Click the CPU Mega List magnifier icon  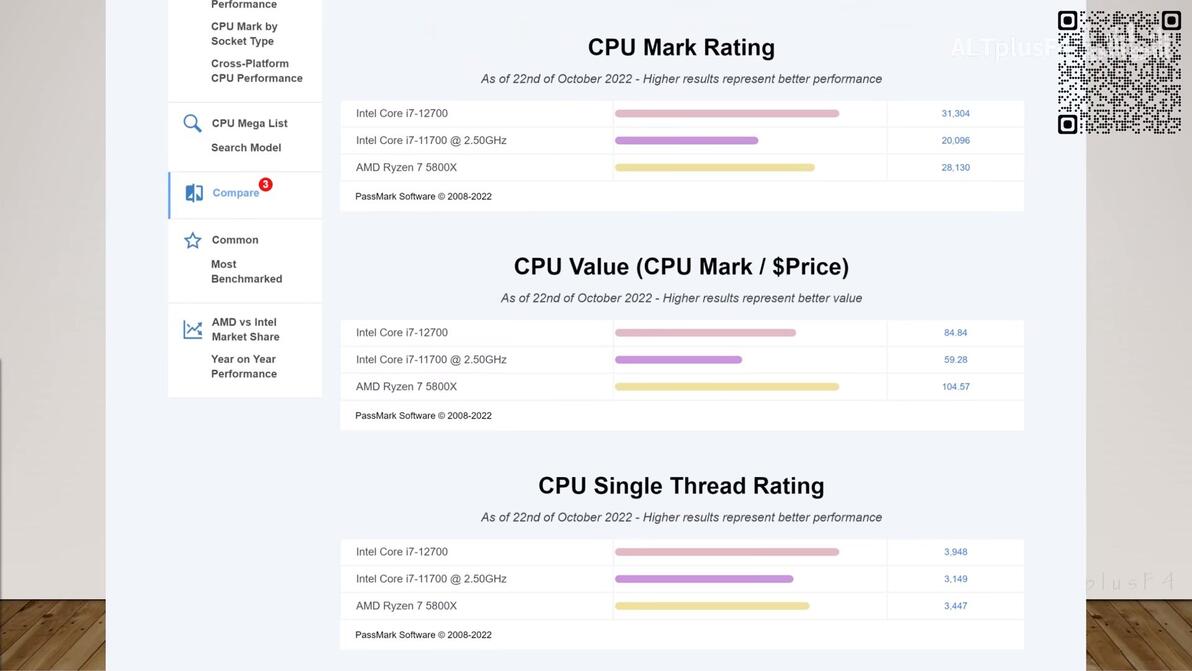pos(192,124)
